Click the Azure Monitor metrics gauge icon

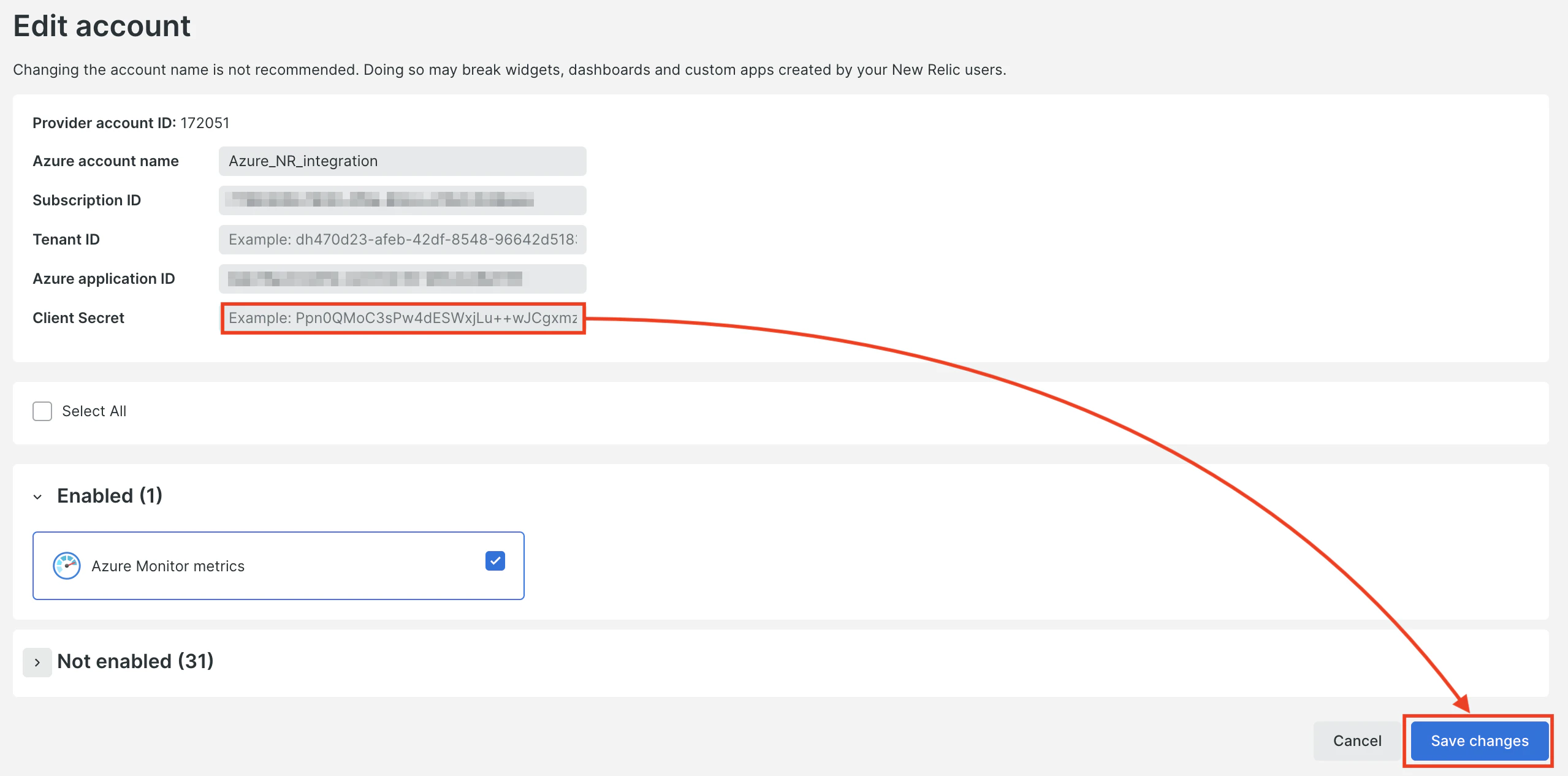point(66,566)
